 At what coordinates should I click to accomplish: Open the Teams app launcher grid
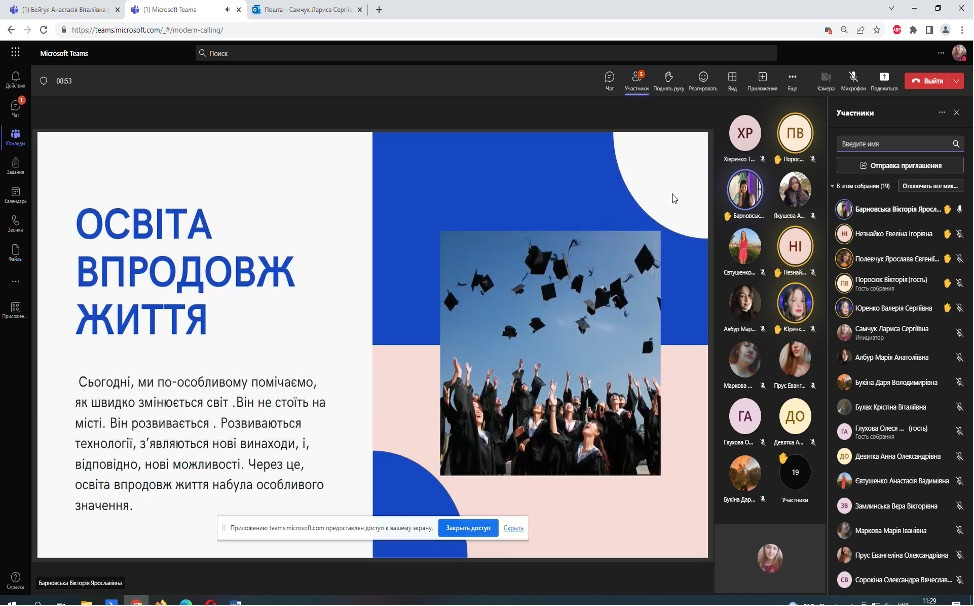[x=16, y=53]
